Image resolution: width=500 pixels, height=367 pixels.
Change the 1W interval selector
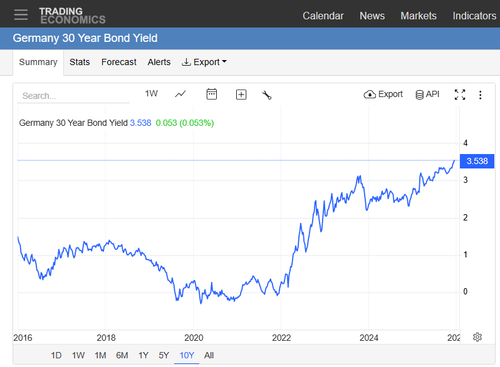tap(151, 94)
